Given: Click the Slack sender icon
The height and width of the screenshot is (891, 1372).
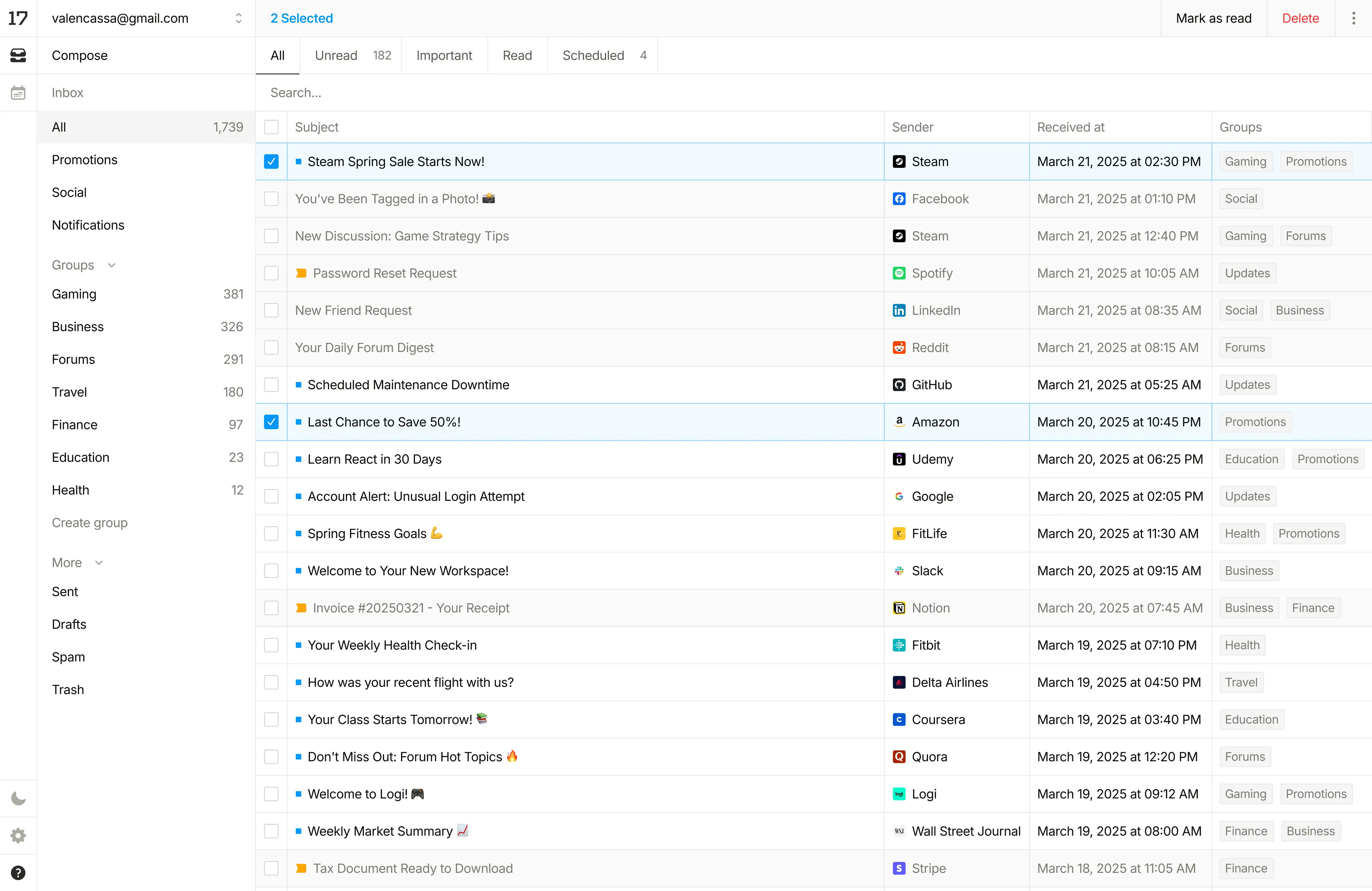Looking at the screenshot, I should pos(899,571).
